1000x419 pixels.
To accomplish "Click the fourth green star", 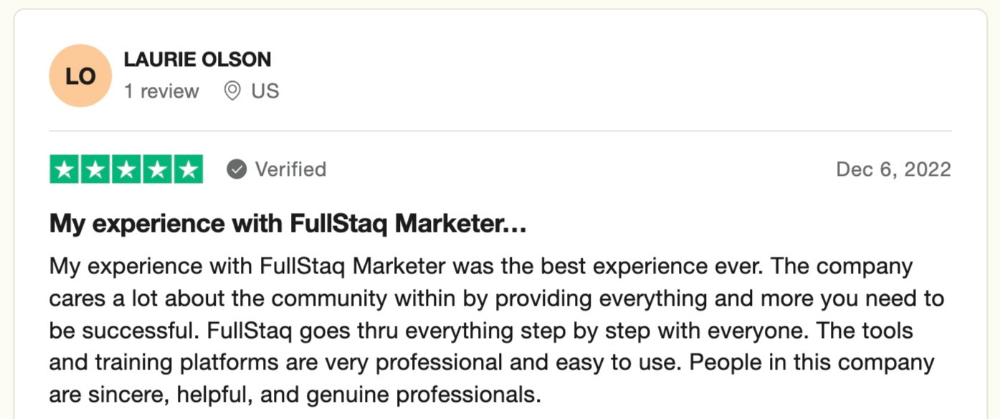I will (157, 169).
